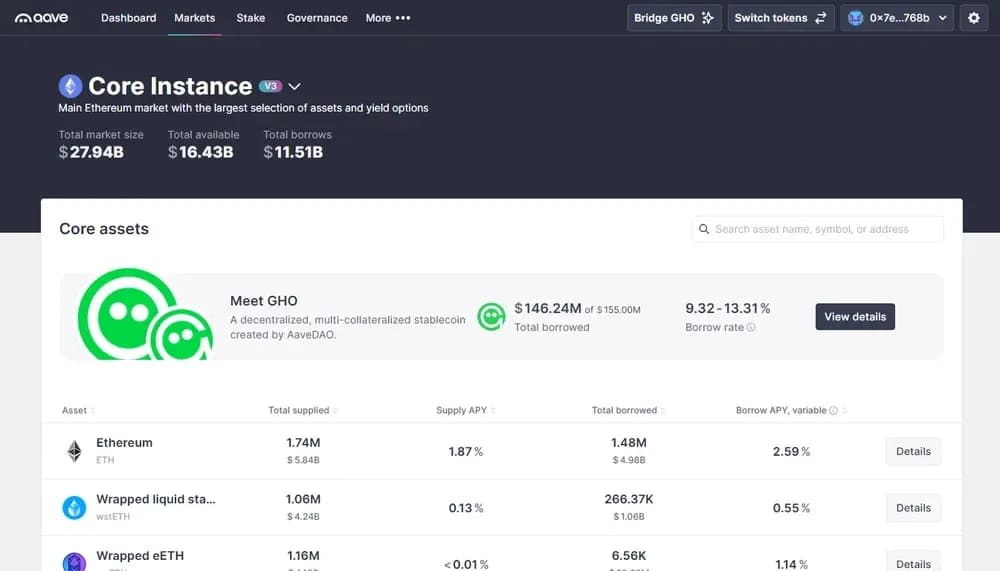
Task: Click the wstETH token icon
Action: coord(74,508)
